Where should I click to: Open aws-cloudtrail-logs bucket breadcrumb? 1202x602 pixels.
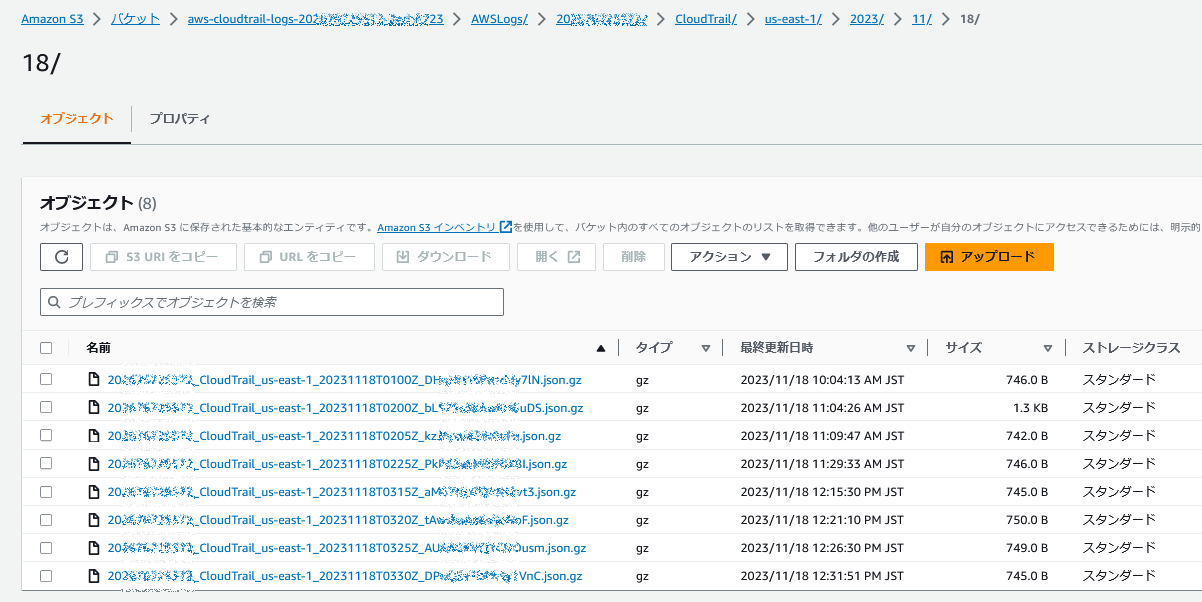click(x=315, y=19)
